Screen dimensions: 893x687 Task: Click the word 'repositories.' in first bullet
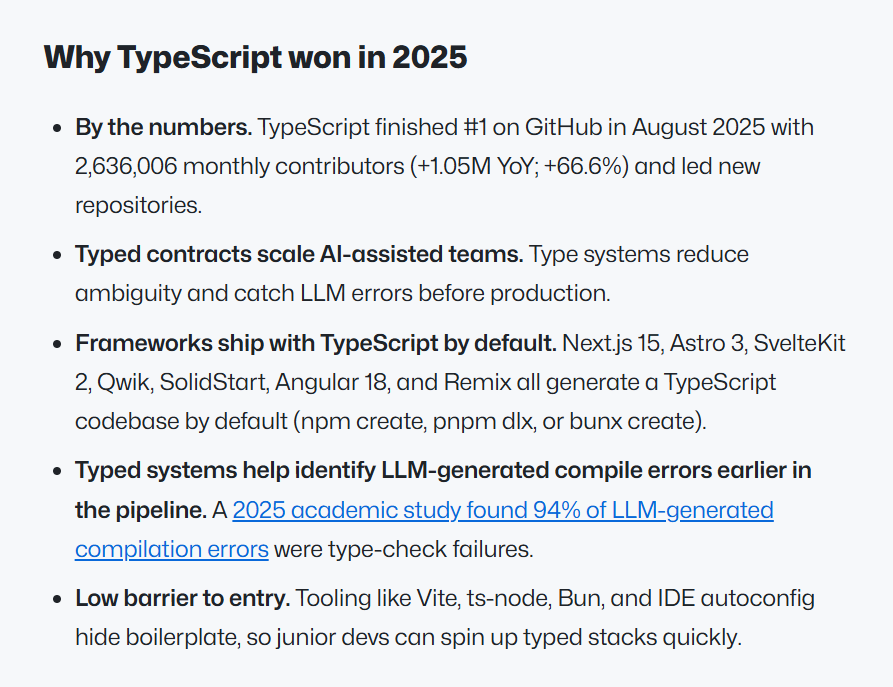tap(138, 206)
